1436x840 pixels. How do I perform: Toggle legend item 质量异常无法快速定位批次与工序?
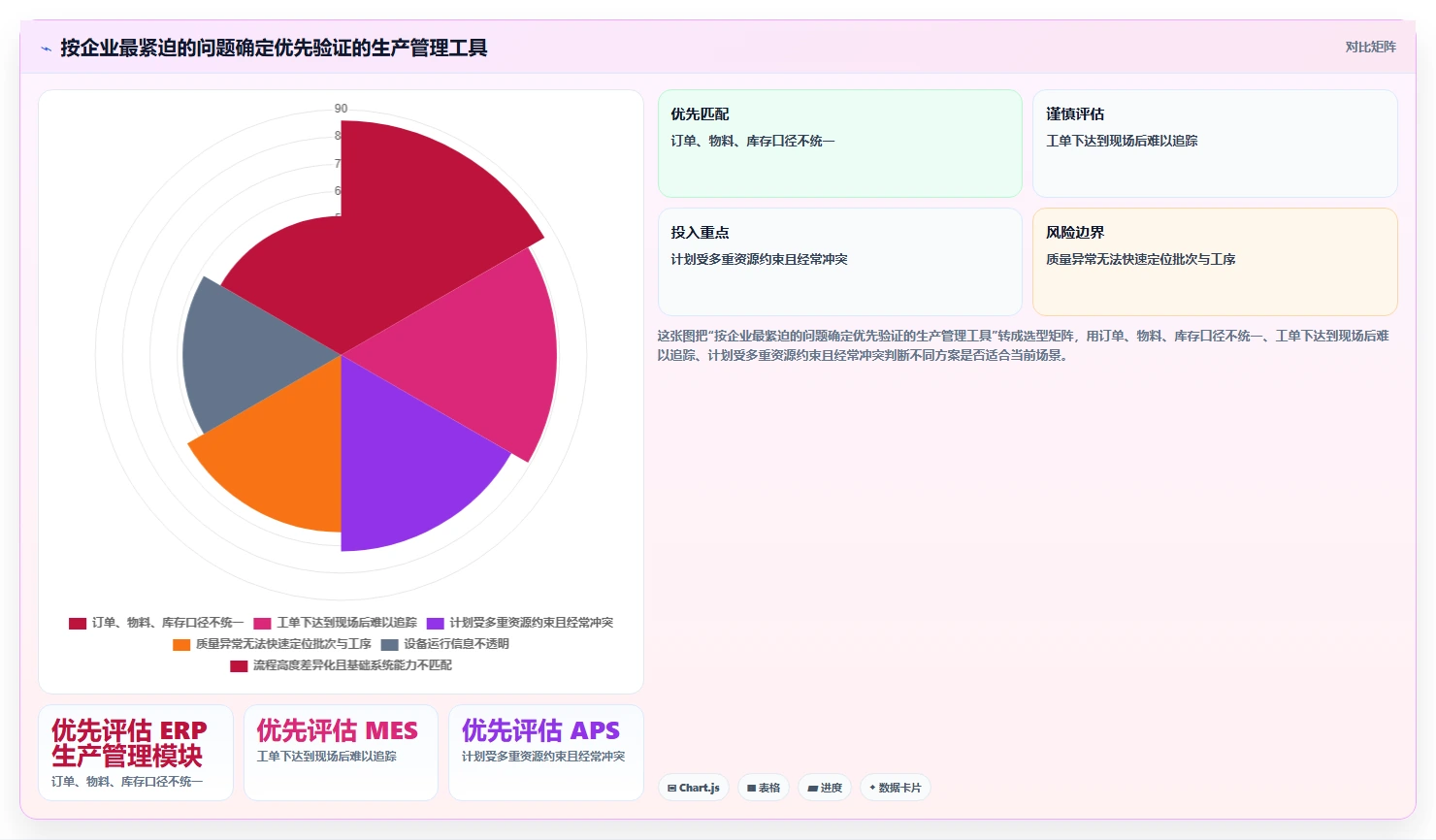272,644
